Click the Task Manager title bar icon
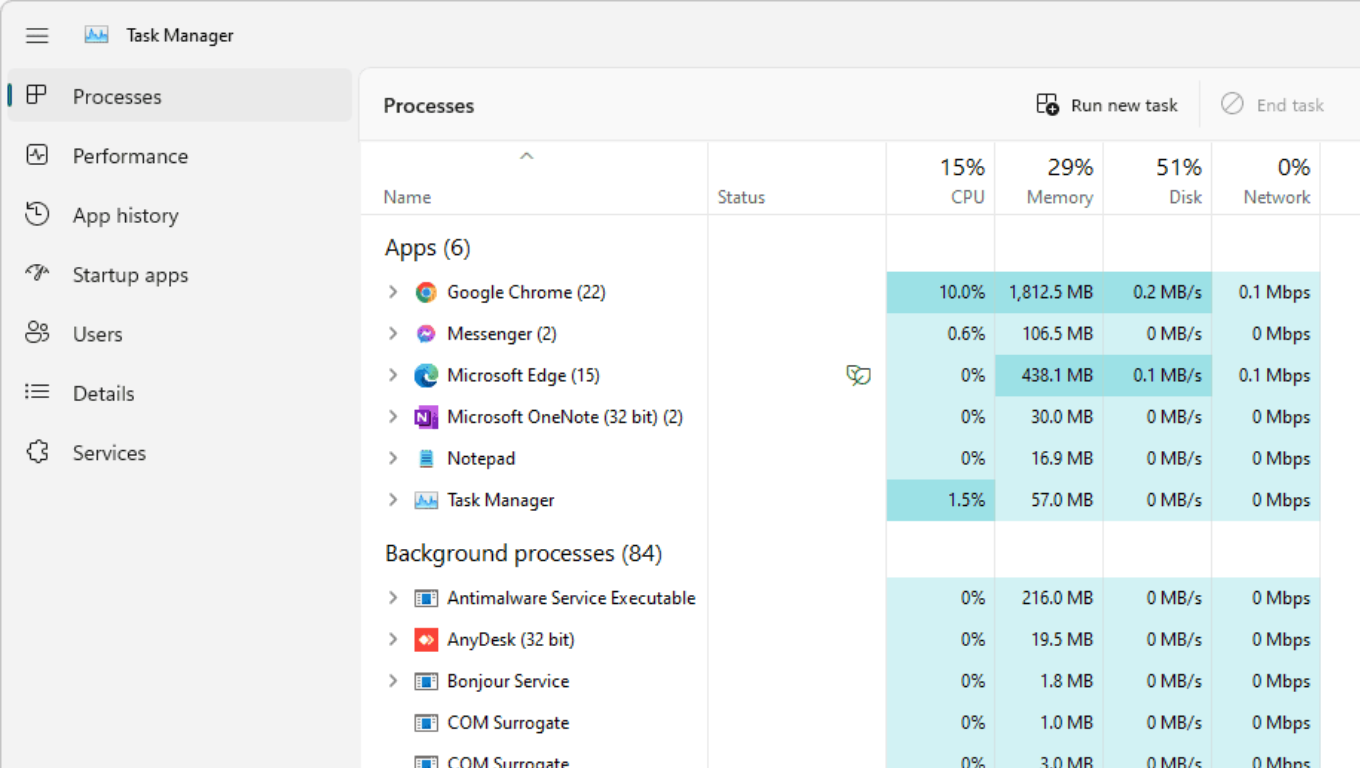This screenshot has width=1360, height=768. point(96,35)
